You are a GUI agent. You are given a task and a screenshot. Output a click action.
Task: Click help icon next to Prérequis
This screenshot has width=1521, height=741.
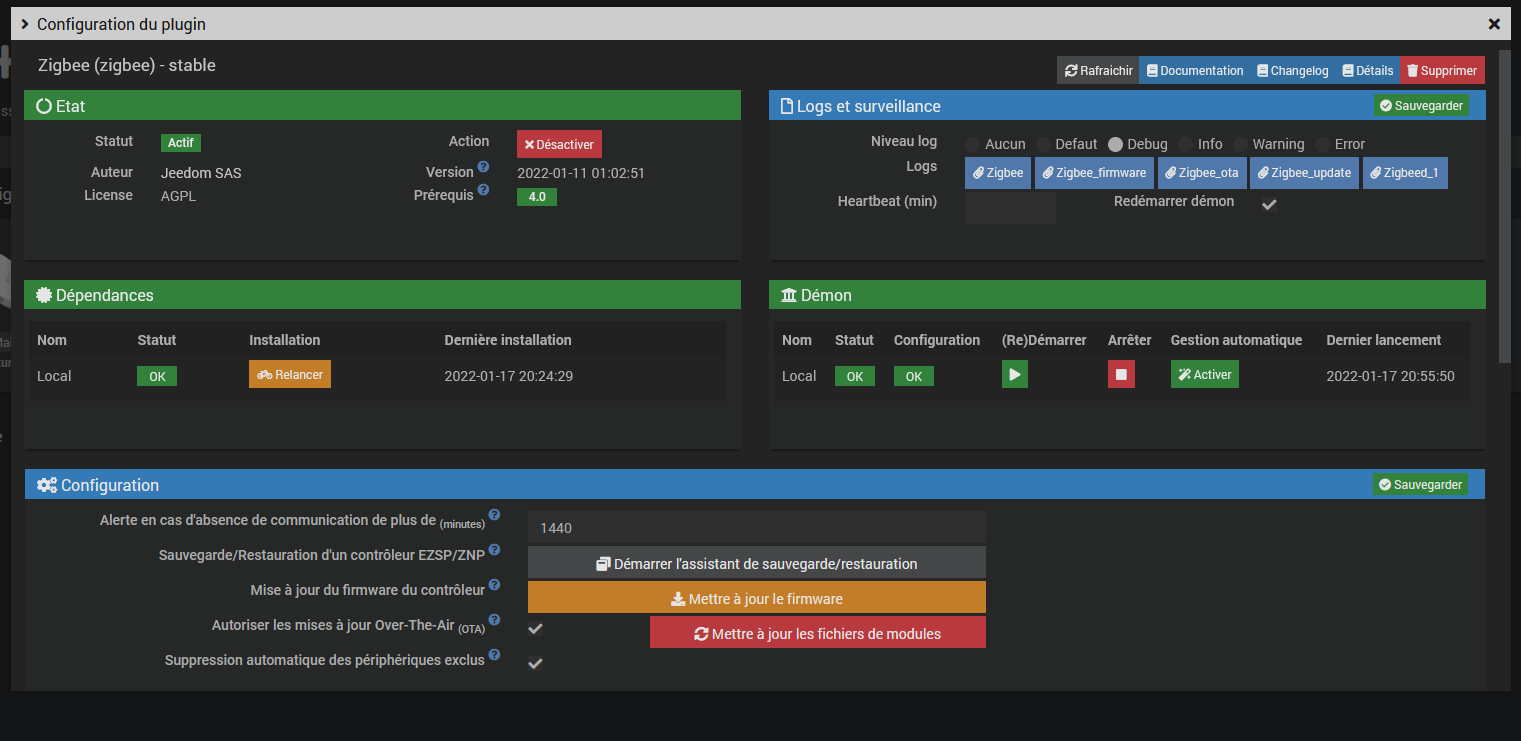pyautogui.click(x=483, y=190)
